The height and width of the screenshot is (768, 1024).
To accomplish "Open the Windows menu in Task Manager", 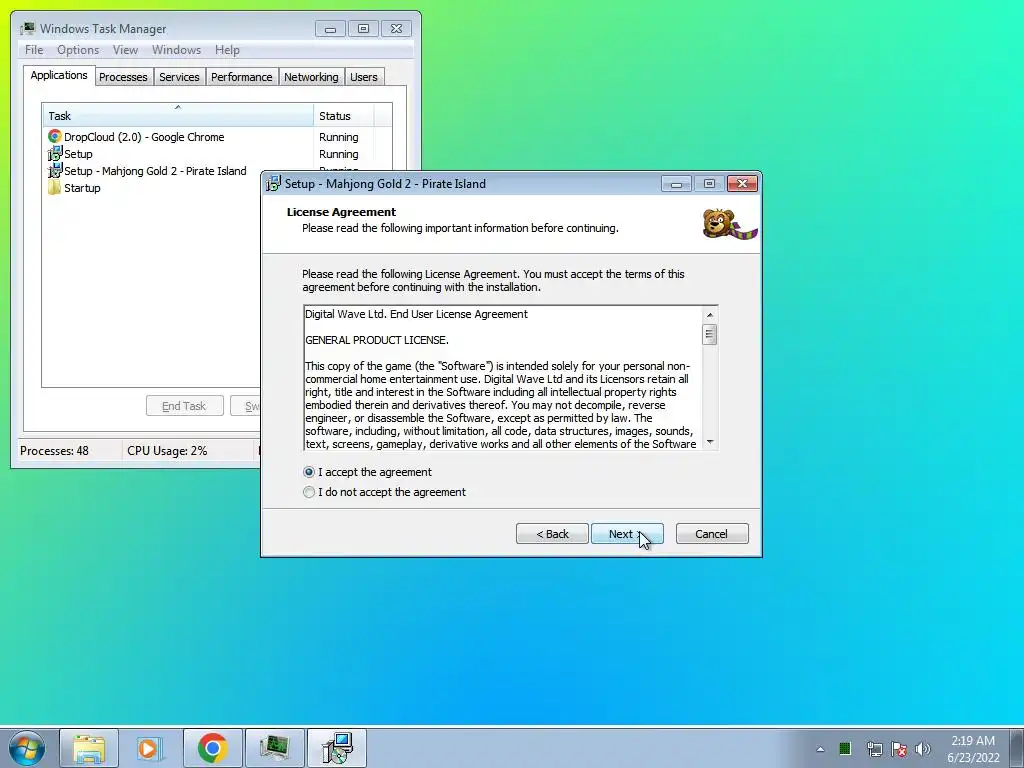I will point(176,50).
